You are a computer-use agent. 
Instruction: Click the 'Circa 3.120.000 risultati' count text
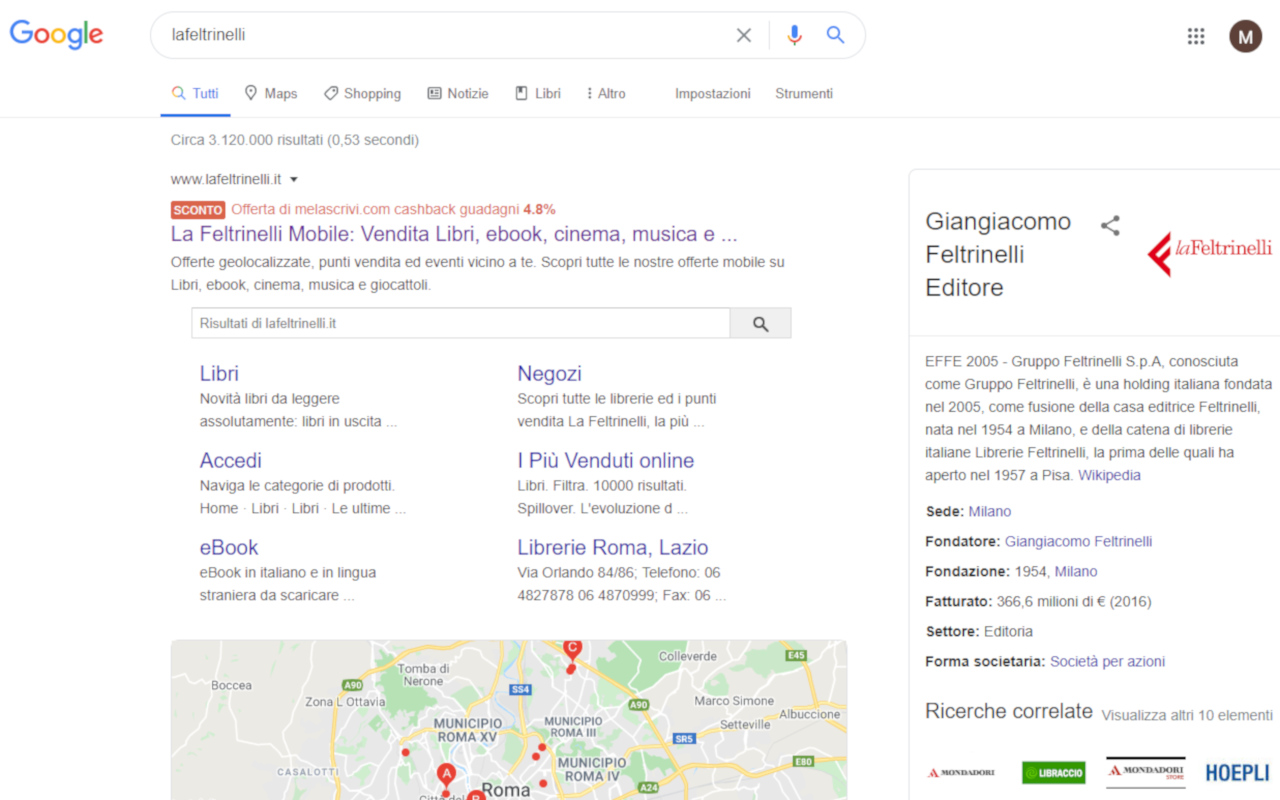pos(295,140)
